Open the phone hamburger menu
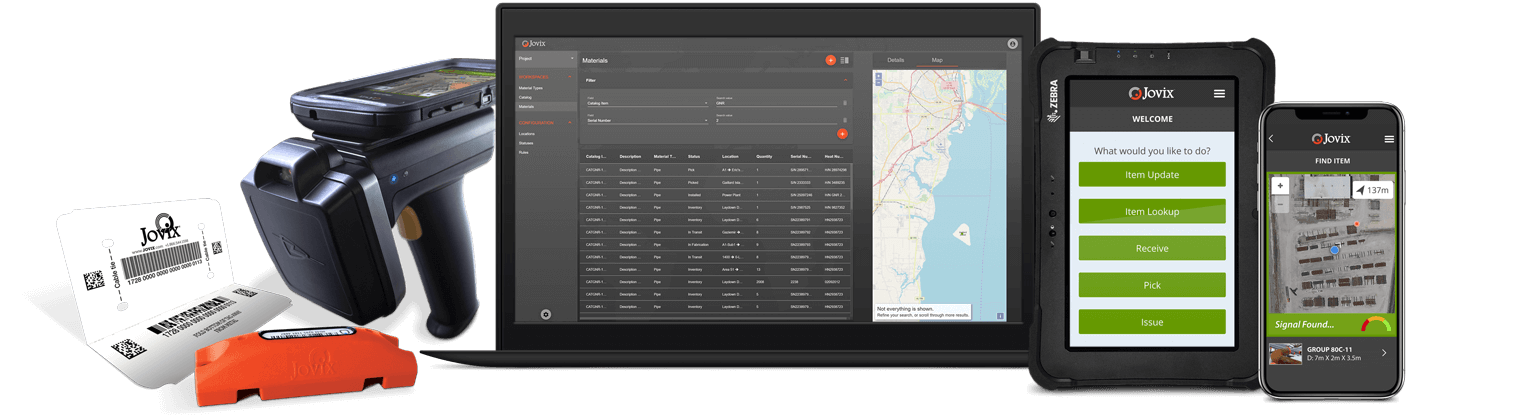 (1389, 139)
